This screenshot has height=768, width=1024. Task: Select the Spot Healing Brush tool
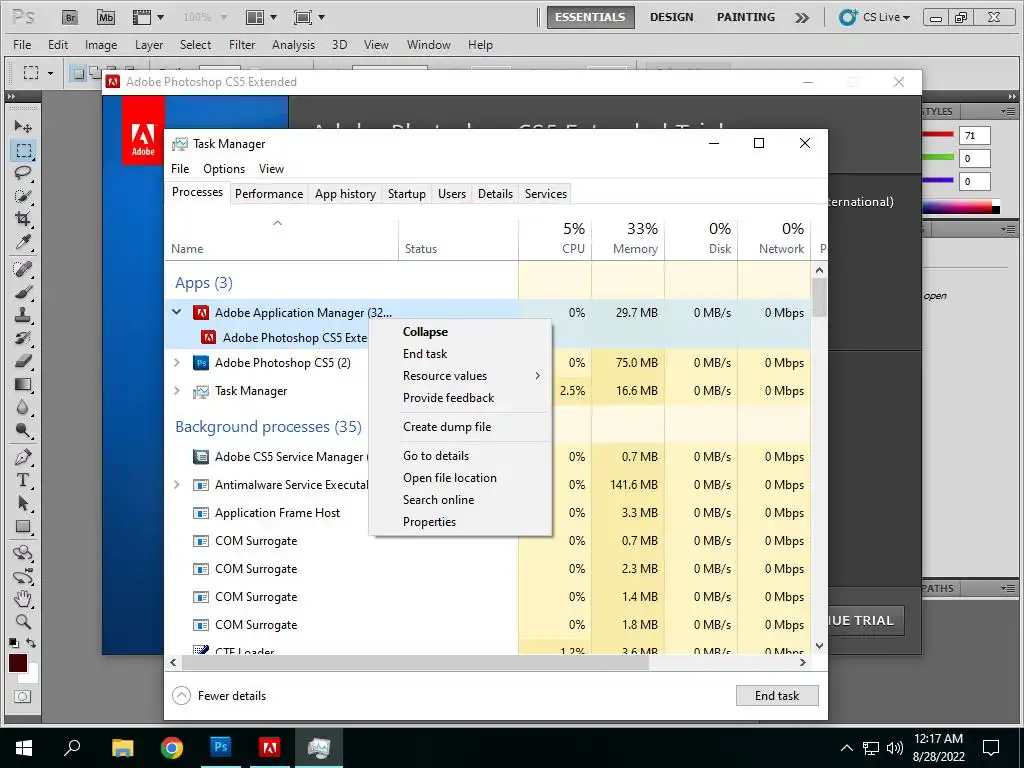click(x=23, y=268)
